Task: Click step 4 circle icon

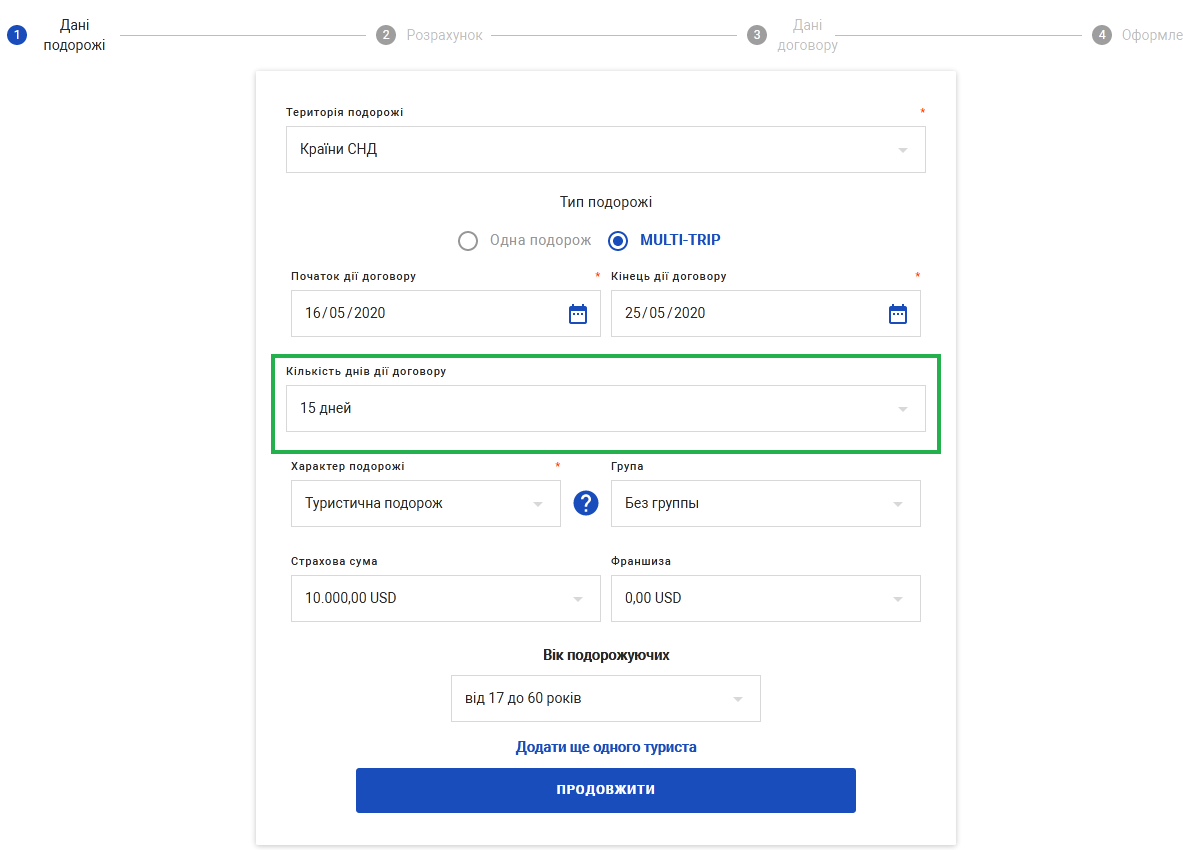Action: pos(1102,35)
